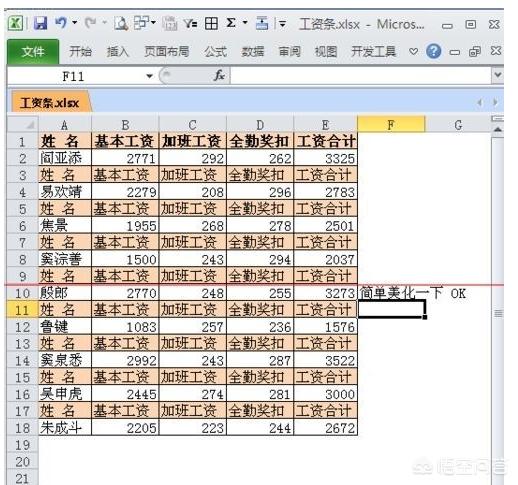
Task: Click the Redo arrow icon
Action: pos(90,23)
